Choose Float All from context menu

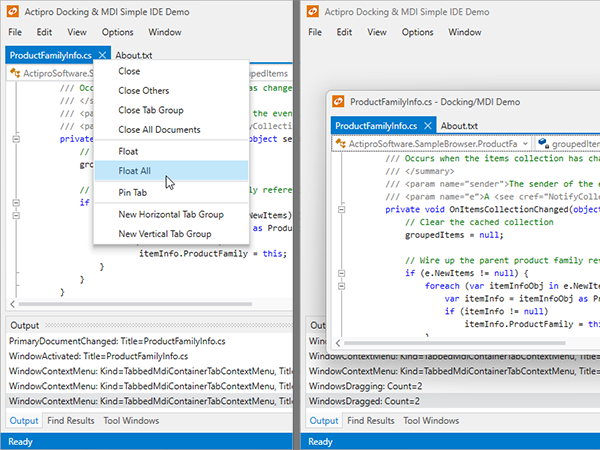pos(135,171)
